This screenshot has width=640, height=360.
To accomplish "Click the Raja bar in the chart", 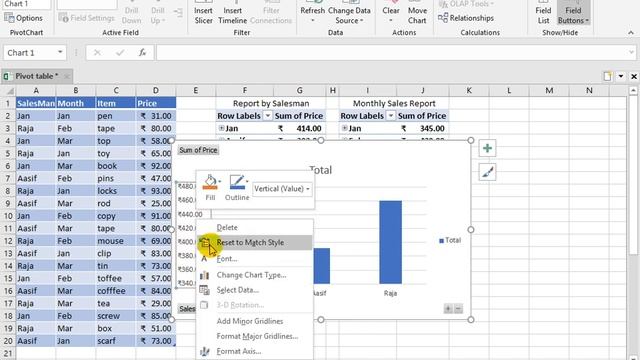I will [390, 242].
